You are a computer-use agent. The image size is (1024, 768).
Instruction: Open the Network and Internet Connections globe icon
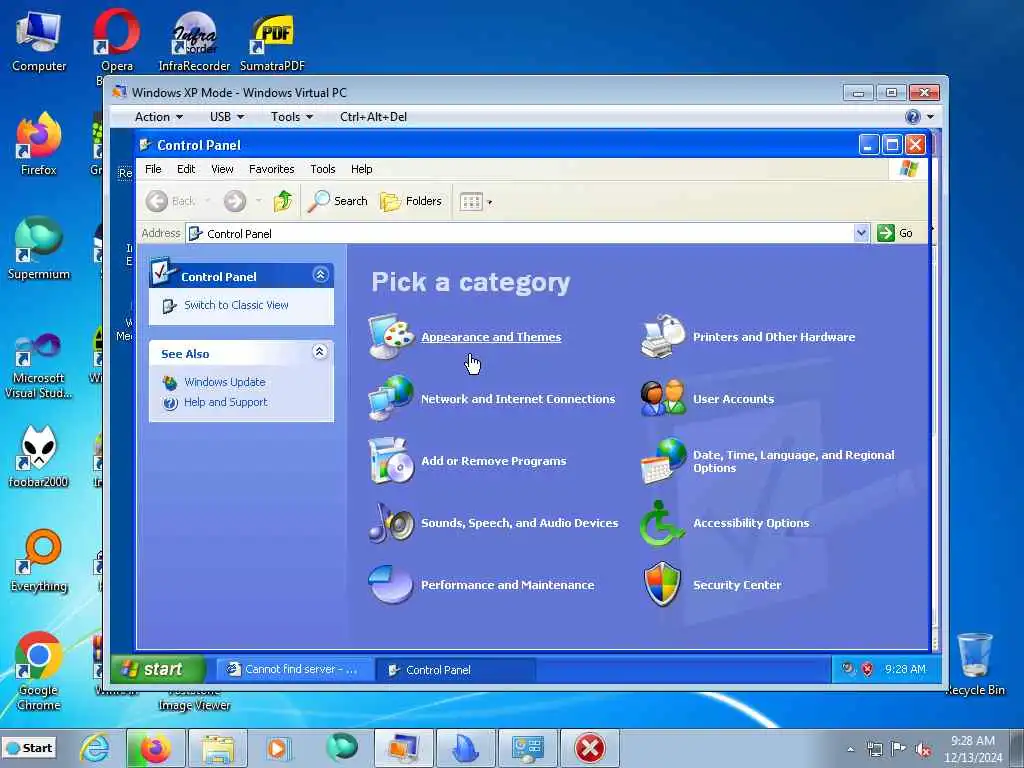coord(391,398)
